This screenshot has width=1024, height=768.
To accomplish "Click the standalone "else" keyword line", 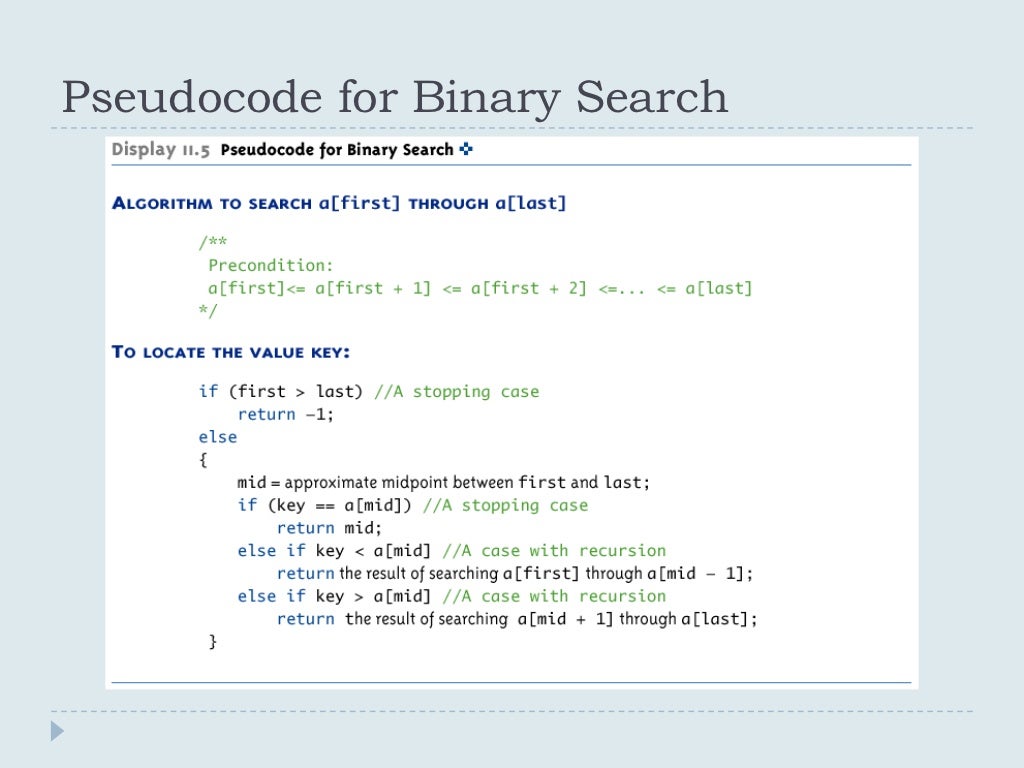I will 217,437.
